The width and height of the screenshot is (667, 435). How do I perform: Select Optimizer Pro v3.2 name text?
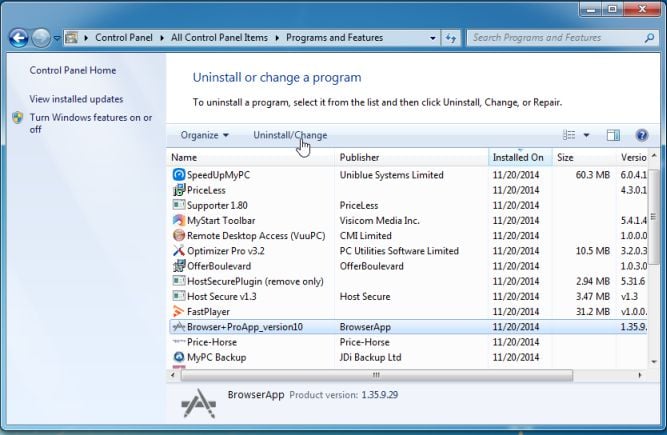tap(226, 251)
